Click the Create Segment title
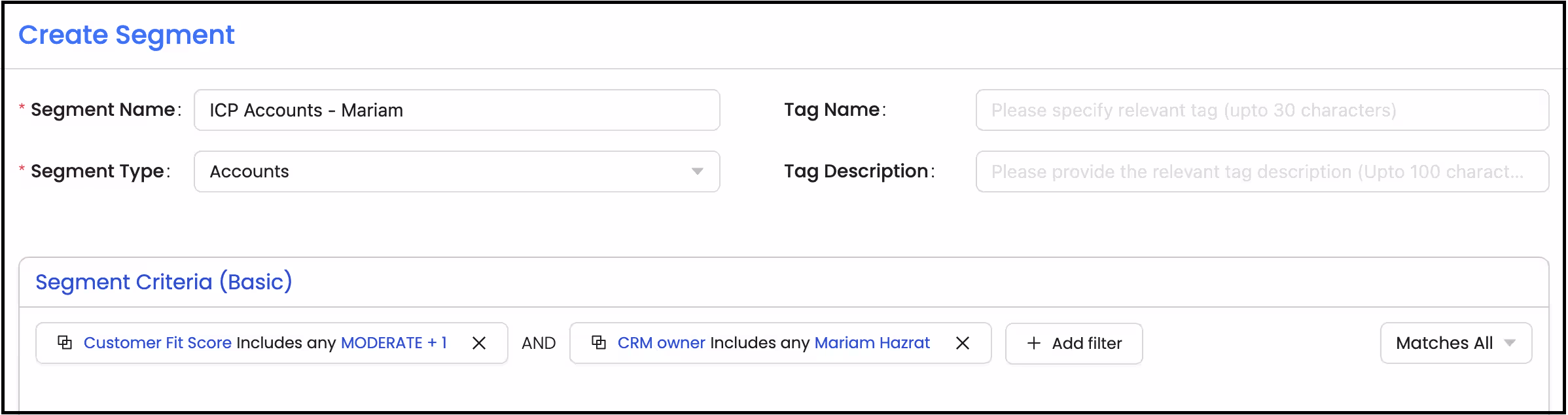Viewport: 1568px width, 415px height. pos(126,35)
